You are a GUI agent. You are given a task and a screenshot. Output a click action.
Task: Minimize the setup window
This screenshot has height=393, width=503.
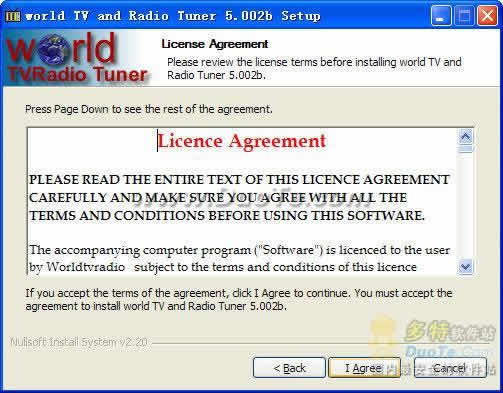click(x=441, y=15)
